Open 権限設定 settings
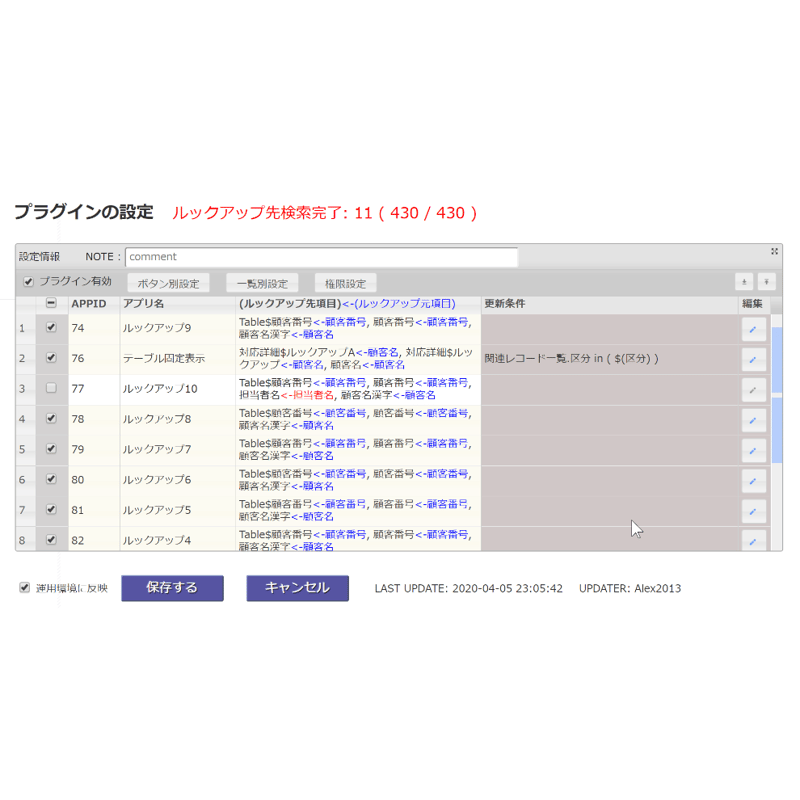The width and height of the screenshot is (800, 800). click(x=345, y=283)
